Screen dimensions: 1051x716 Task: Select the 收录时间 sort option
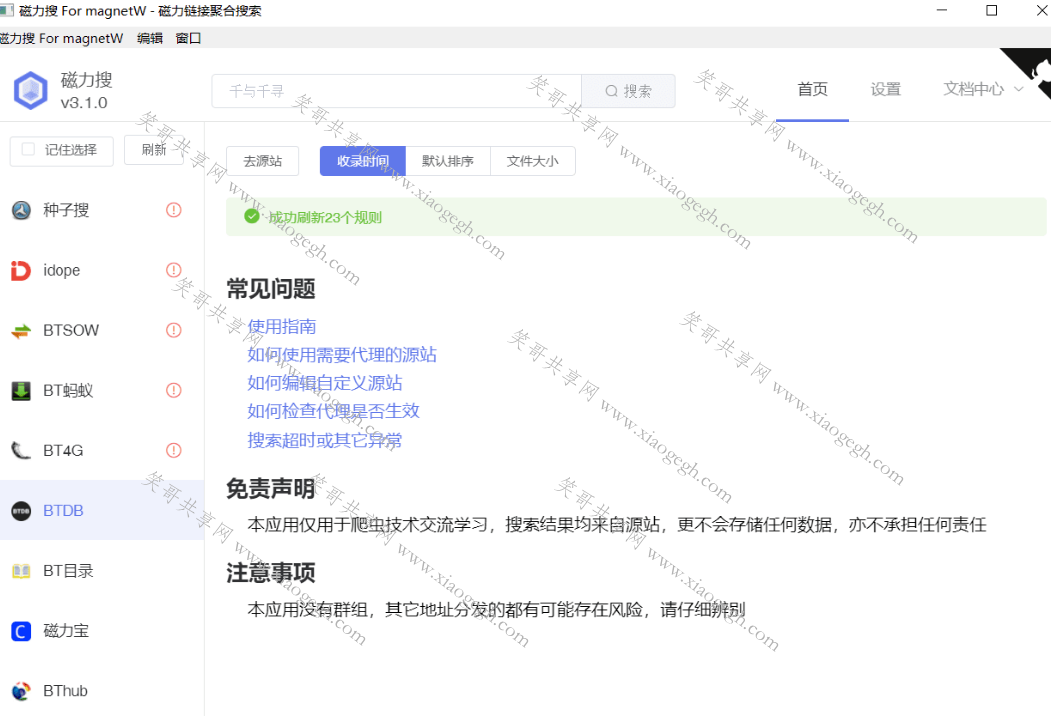click(363, 161)
